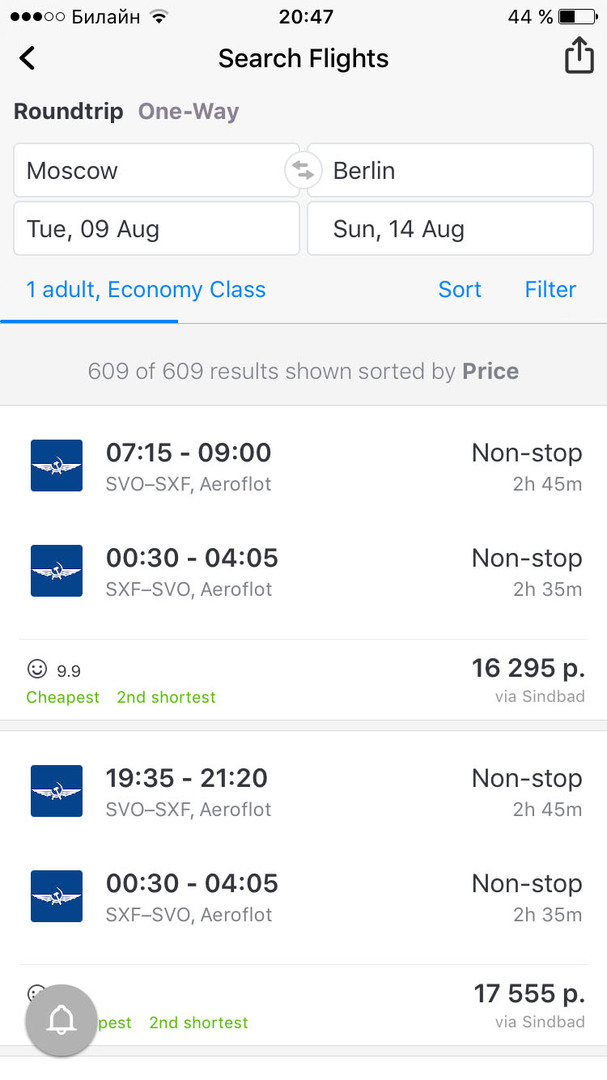Open the Filter options
The height and width of the screenshot is (1080, 607).
[550, 289]
